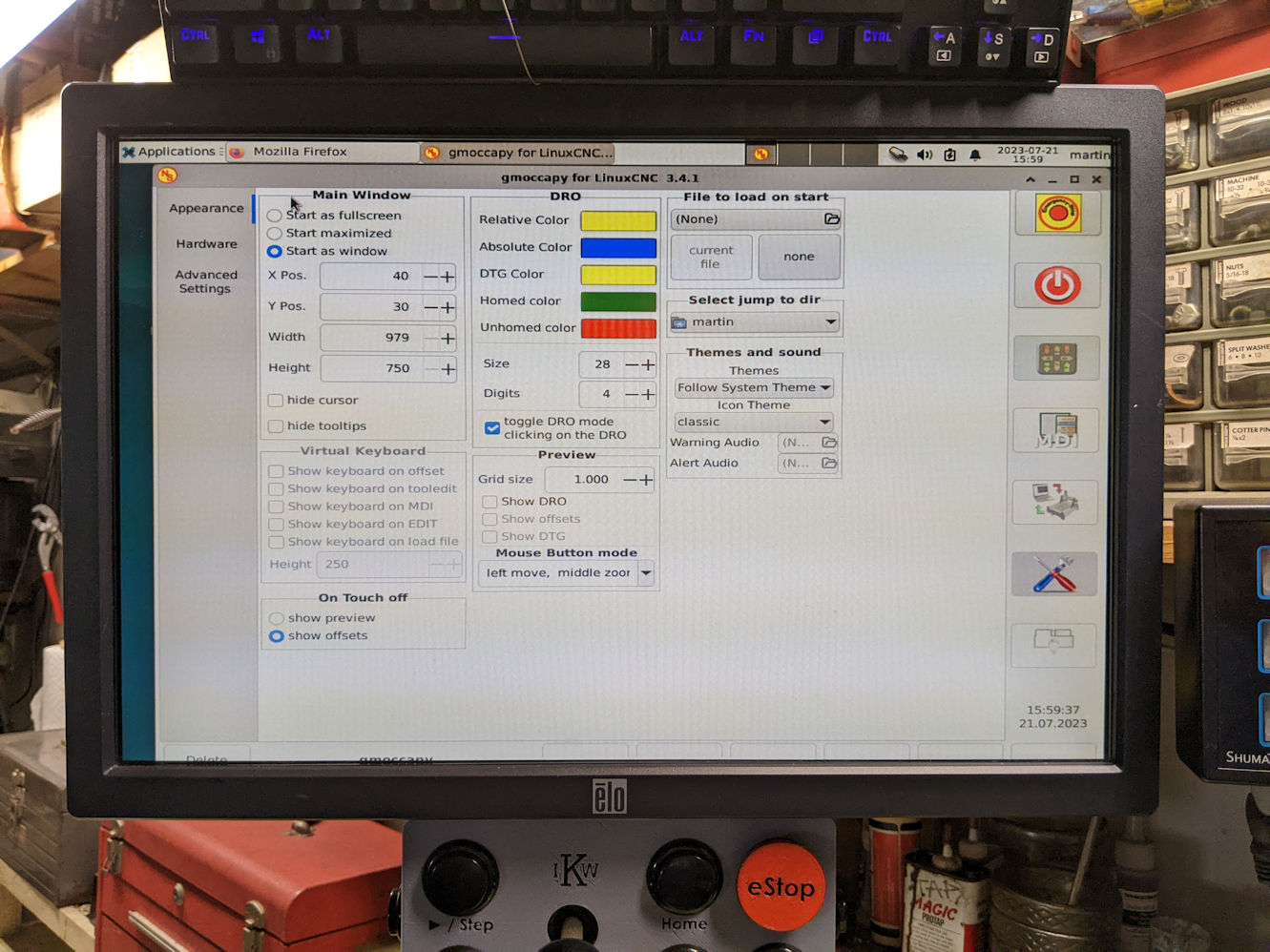
Task: Enable Show DRO in preview
Action: (x=489, y=502)
